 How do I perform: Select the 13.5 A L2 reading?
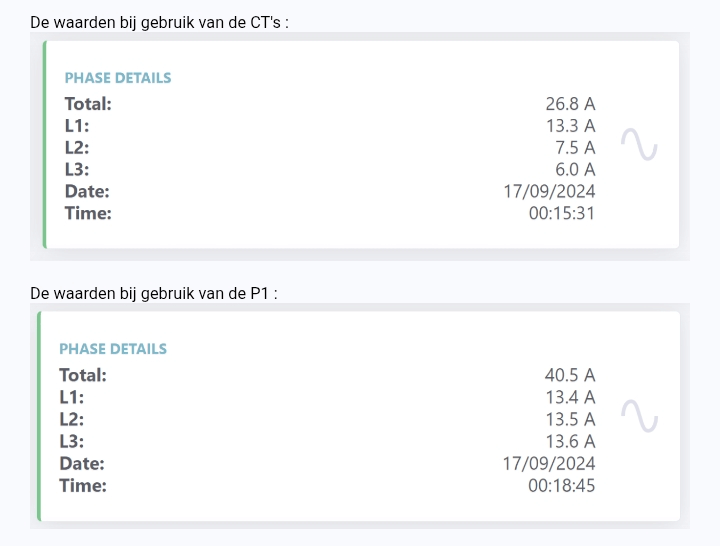click(570, 419)
